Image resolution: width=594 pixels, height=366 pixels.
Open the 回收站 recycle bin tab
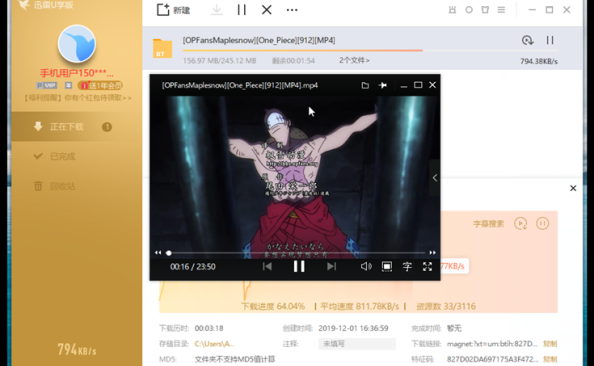[77, 186]
